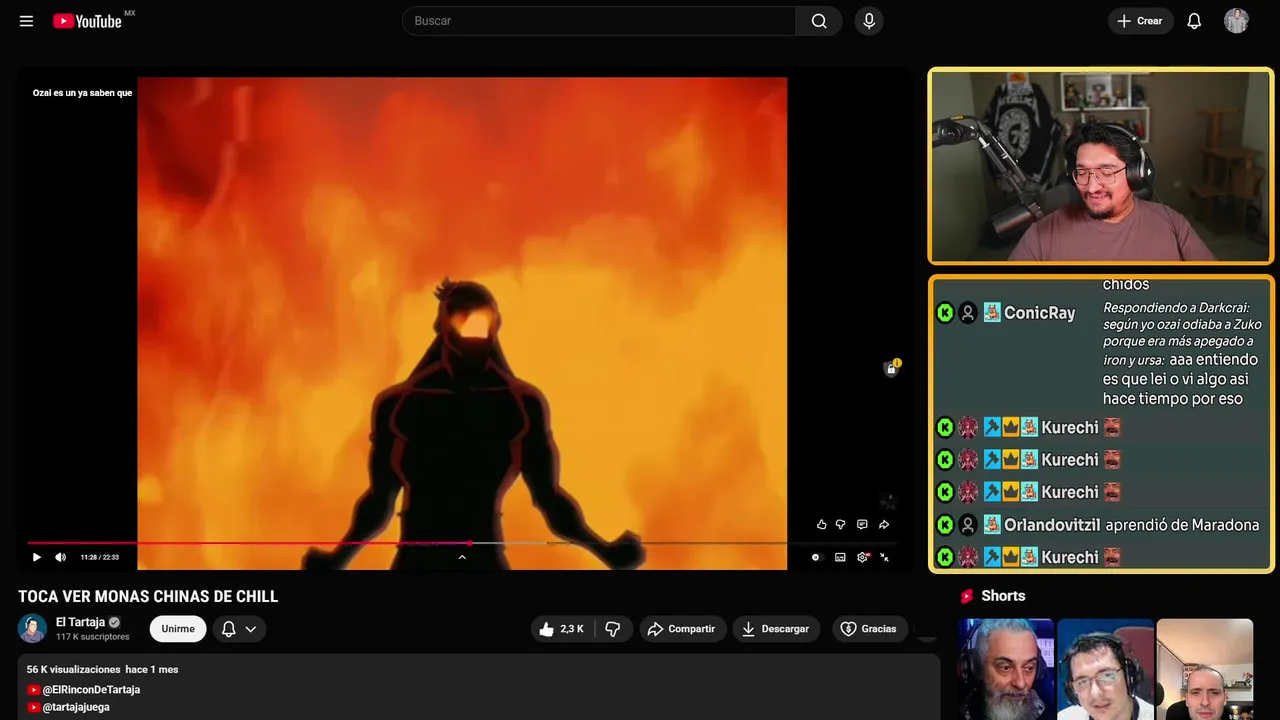This screenshot has height=720, width=1280.
Task: Open player settings gear icon
Action: [x=863, y=557]
